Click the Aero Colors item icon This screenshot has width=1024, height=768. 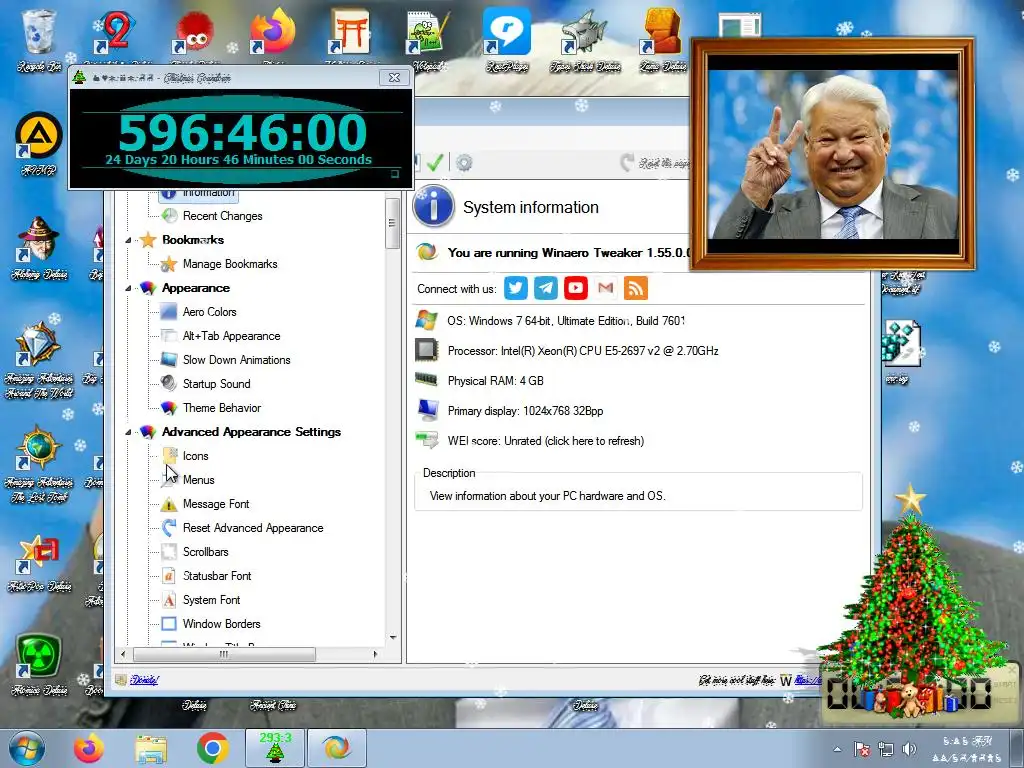pos(169,312)
